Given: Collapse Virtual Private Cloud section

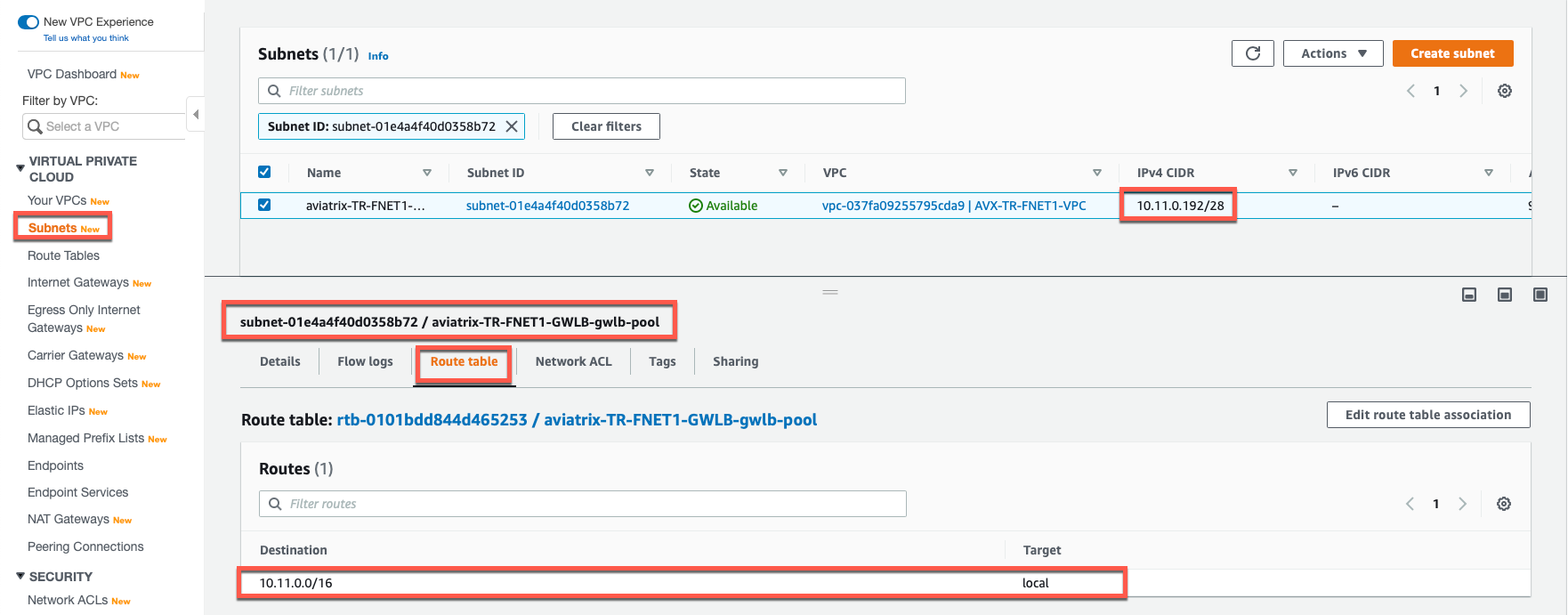Looking at the screenshot, I should (20, 167).
